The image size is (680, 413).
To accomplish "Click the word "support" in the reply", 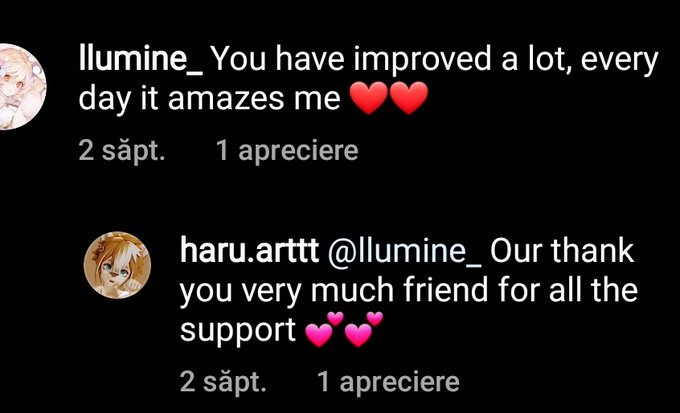I will pyautogui.click(x=238, y=332).
